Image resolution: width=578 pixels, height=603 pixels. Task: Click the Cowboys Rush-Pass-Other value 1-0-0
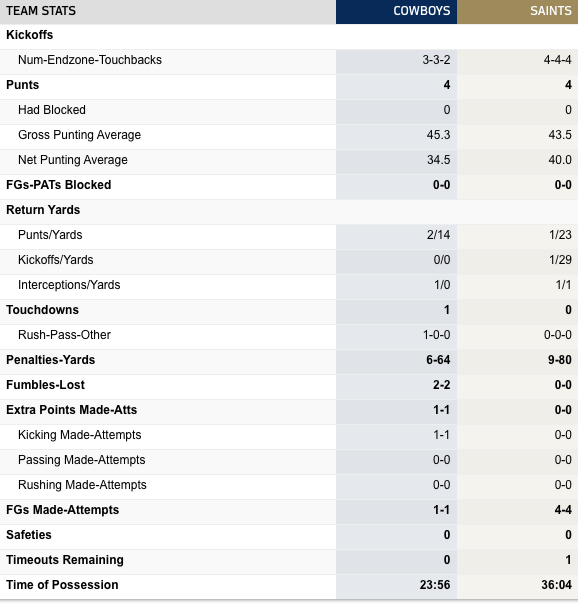436,335
